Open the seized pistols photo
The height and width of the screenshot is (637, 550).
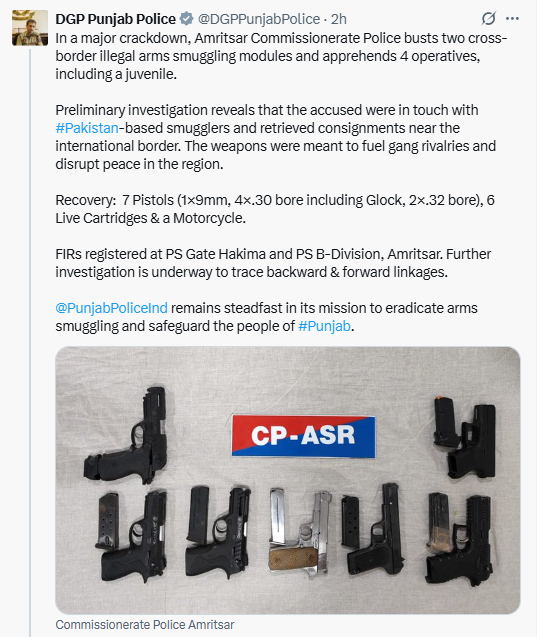288,480
